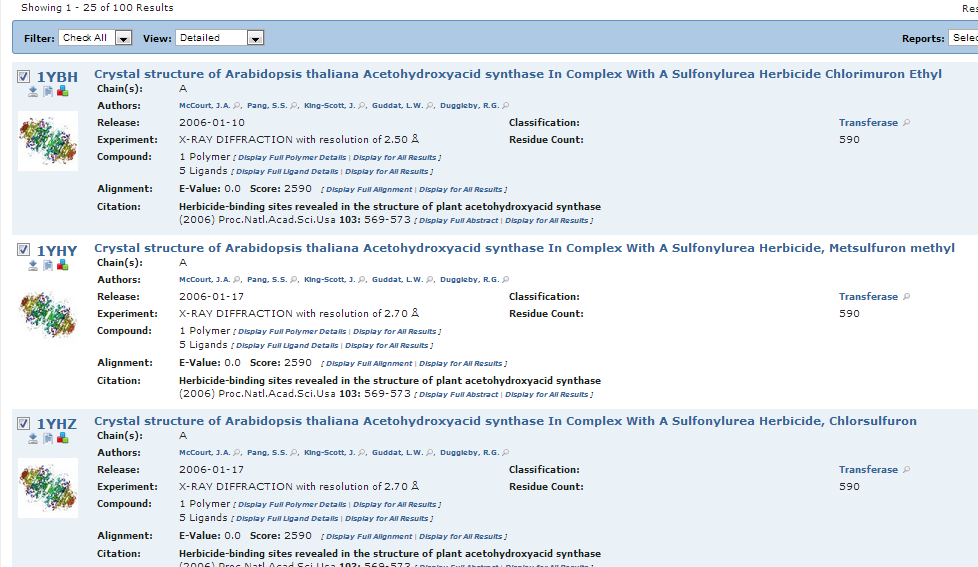Click magnifier next to McCourt, J.A. in 1YHY
This screenshot has width=978, height=567.
pyautogui.click(x=236, y=280)
